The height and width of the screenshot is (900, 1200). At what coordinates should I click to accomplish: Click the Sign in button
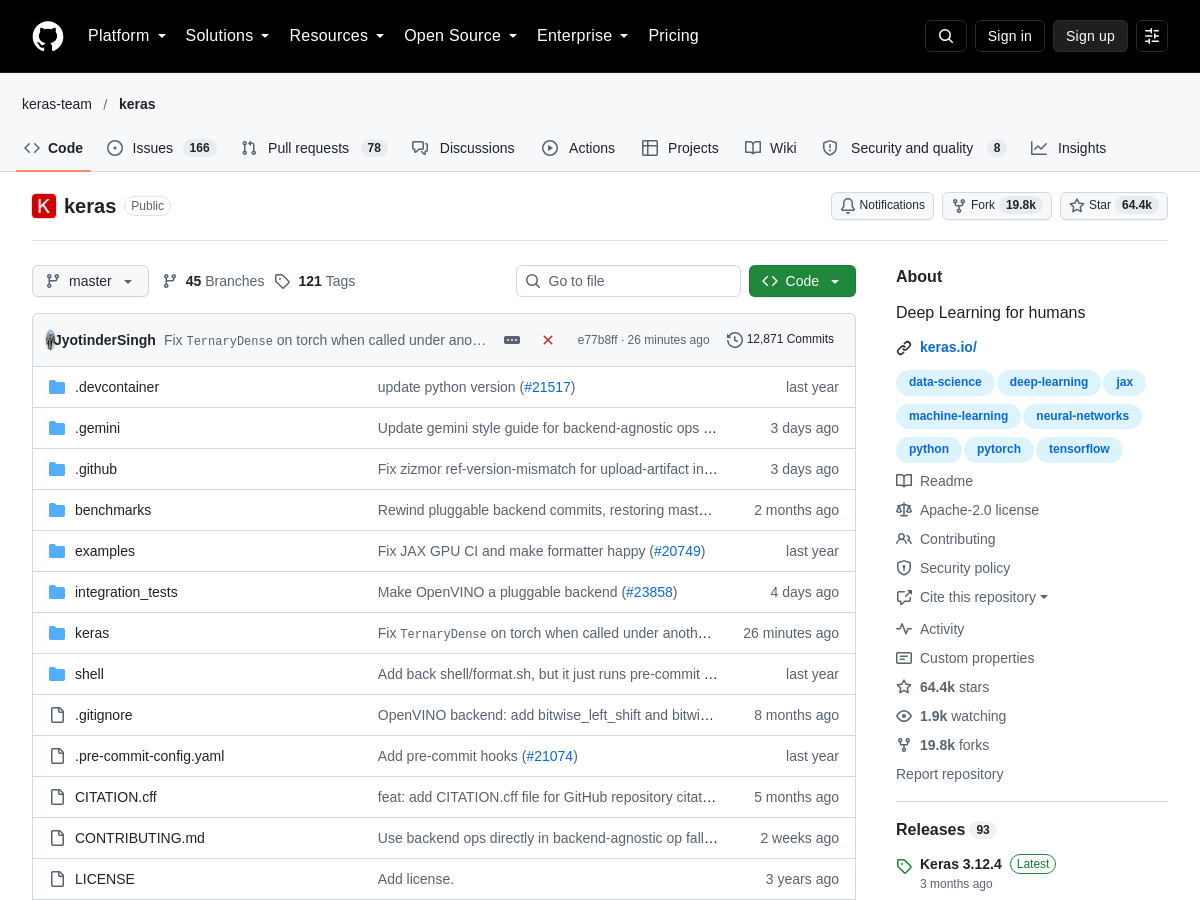[1010, 36]
